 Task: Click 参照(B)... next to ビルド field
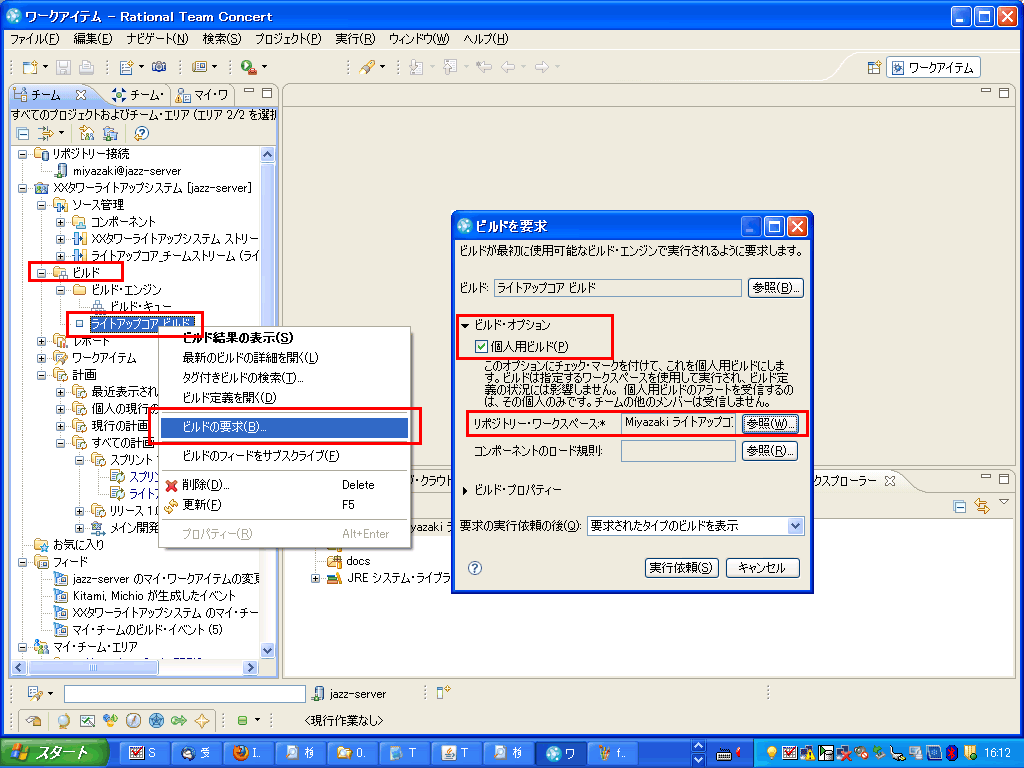pos(775,288)
